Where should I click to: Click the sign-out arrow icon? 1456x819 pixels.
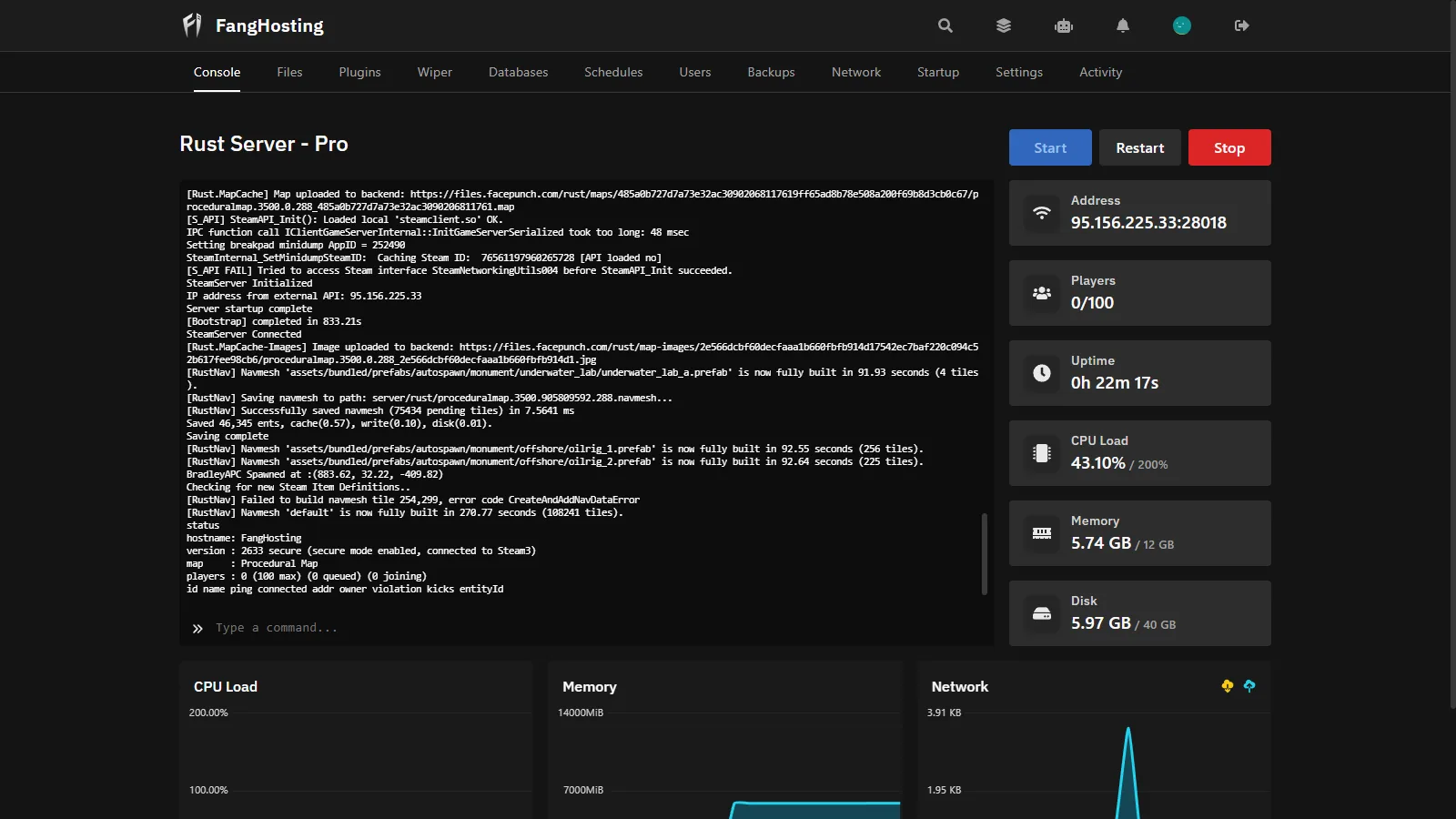(x=1242, y=25)
